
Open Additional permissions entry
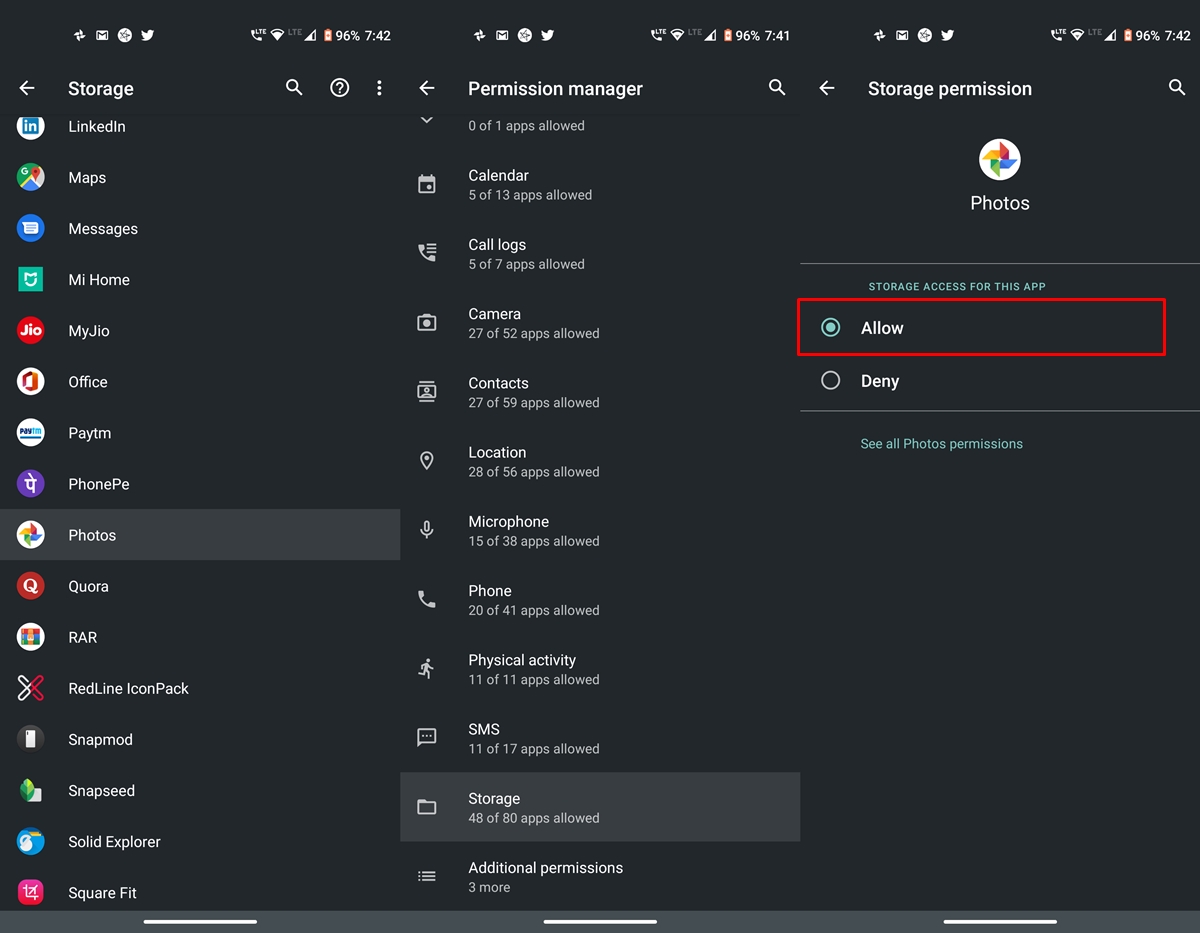(600, 876)
